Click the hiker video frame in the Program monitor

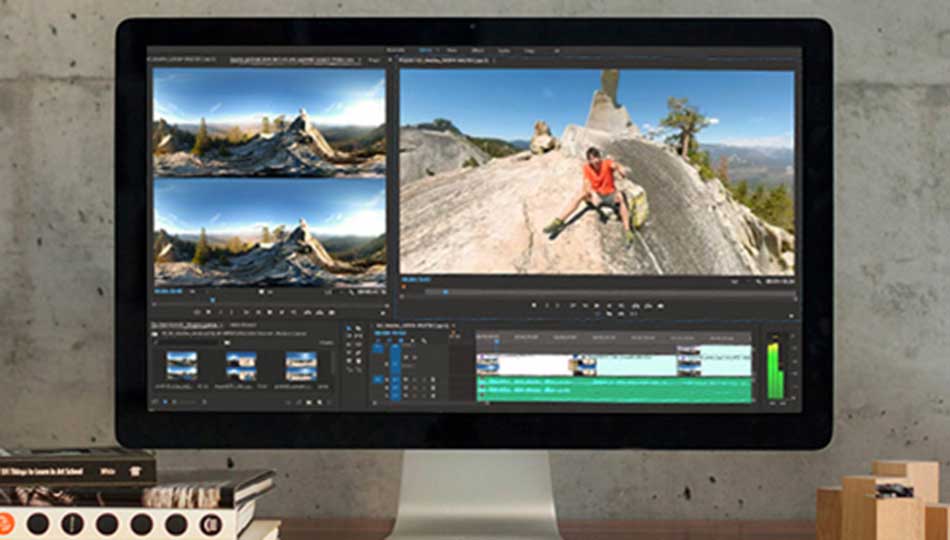click(x=597, y=172)
